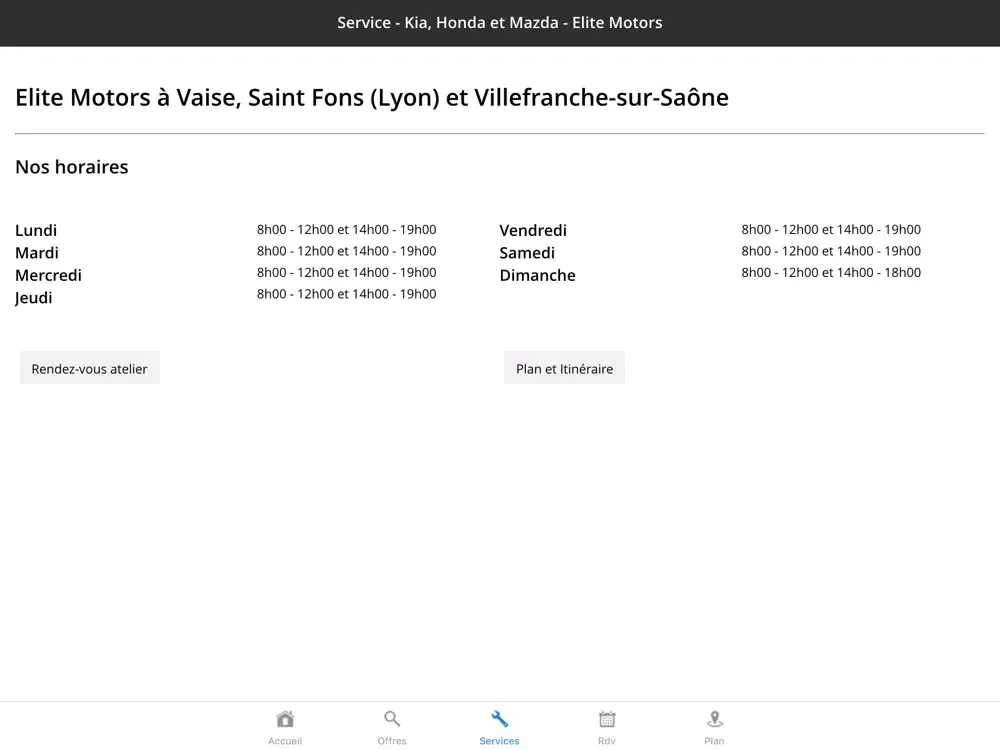Click the Mardi day label
Image resolution: width=1000 pixels, height=750 pixels.
[x=37, y=253]
